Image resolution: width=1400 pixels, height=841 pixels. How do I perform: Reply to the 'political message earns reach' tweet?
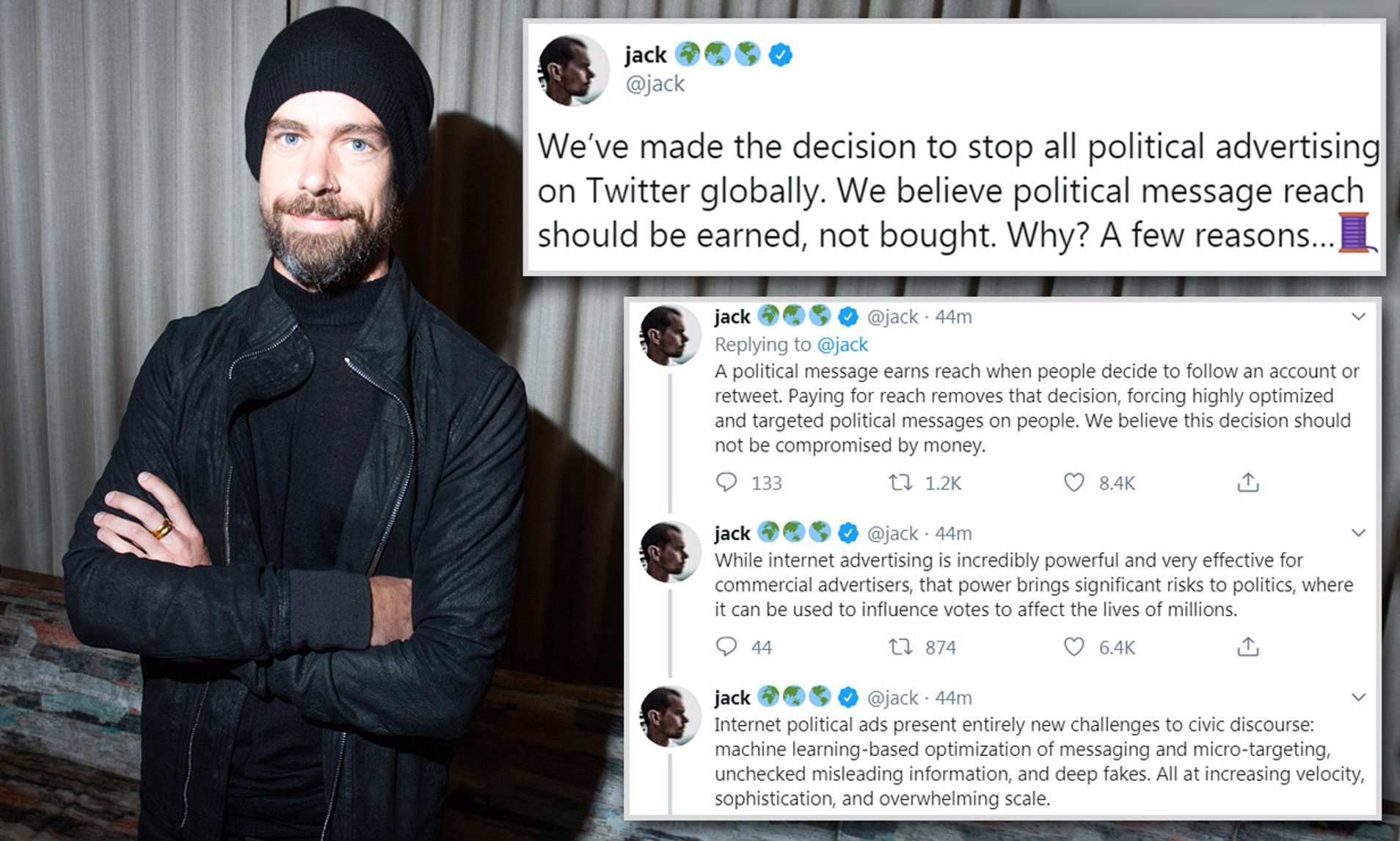coord(726,482)
